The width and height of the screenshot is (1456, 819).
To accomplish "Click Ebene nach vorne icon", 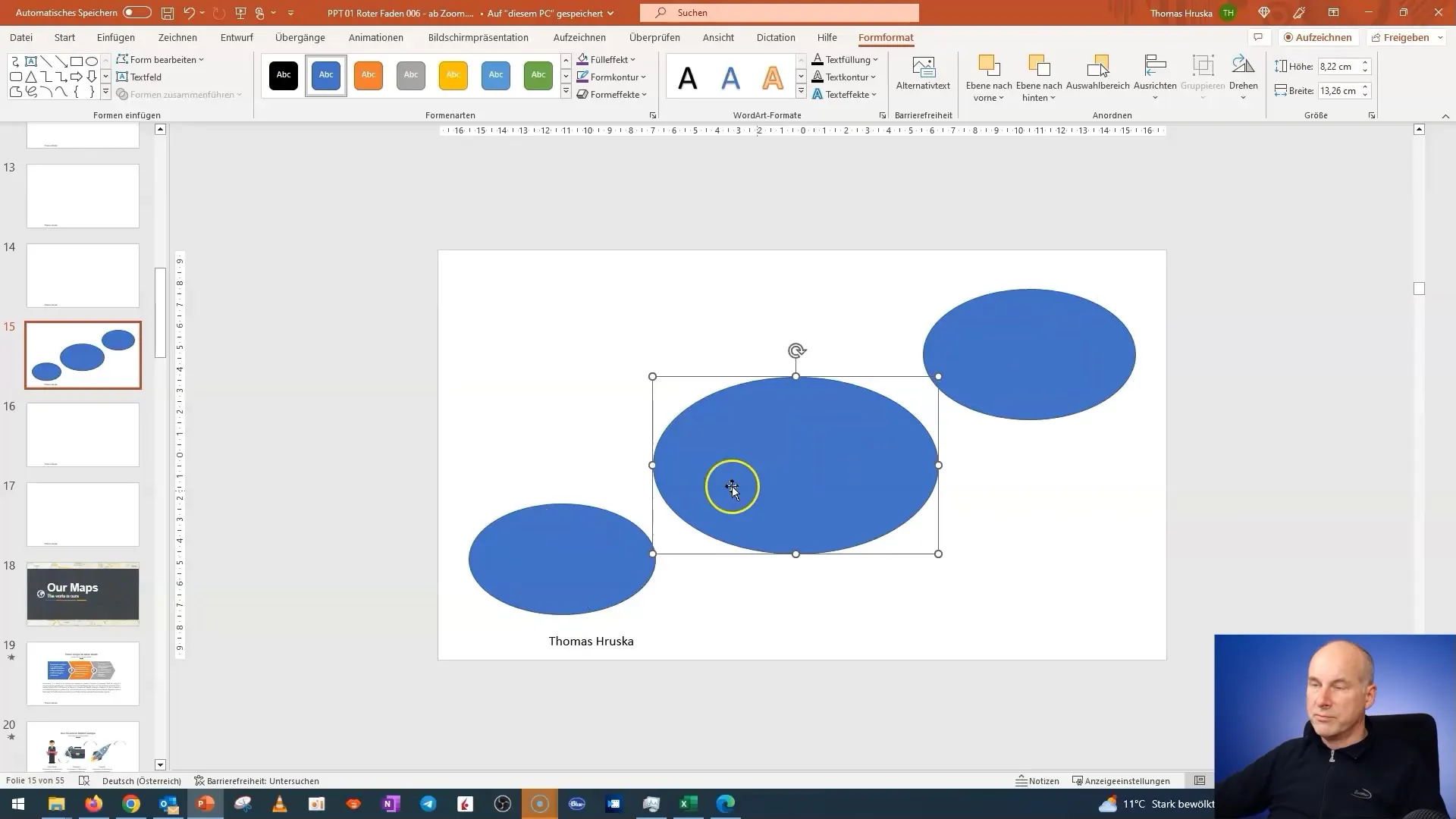I will 989,67.
